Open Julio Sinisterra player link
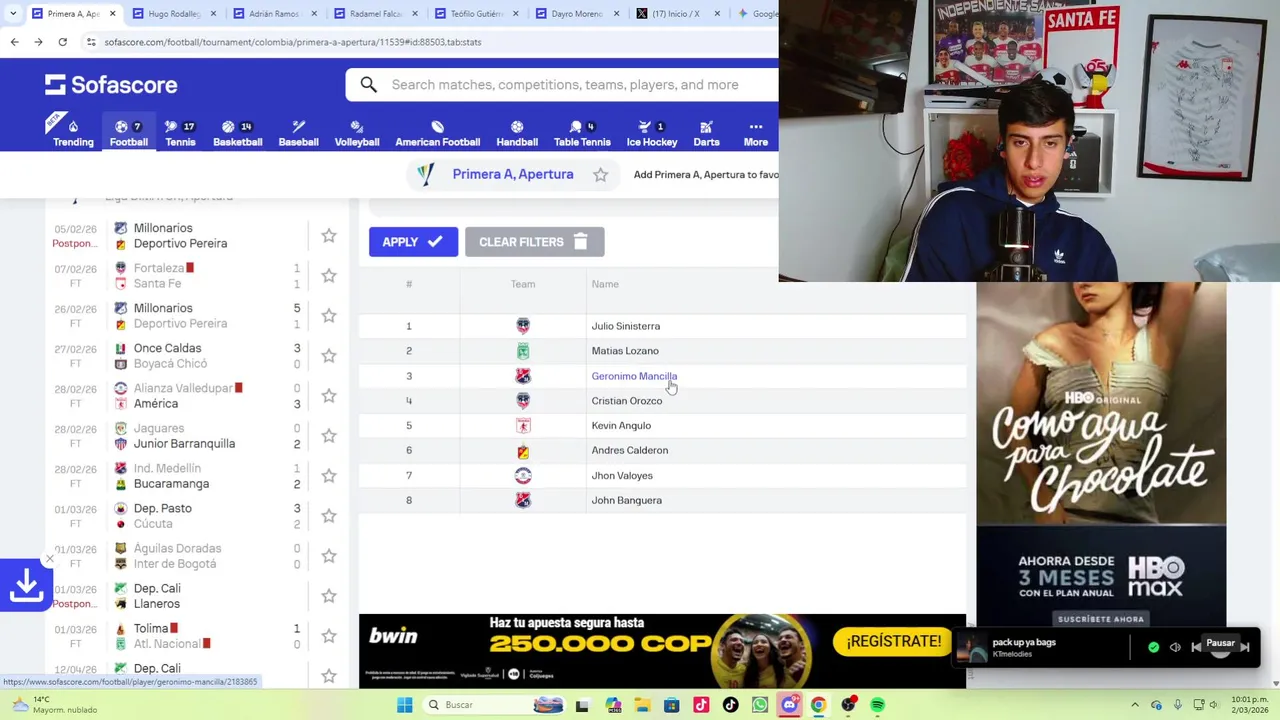Image resolution: width=1280 pixels, height=720 pixels. coord(625,326)
